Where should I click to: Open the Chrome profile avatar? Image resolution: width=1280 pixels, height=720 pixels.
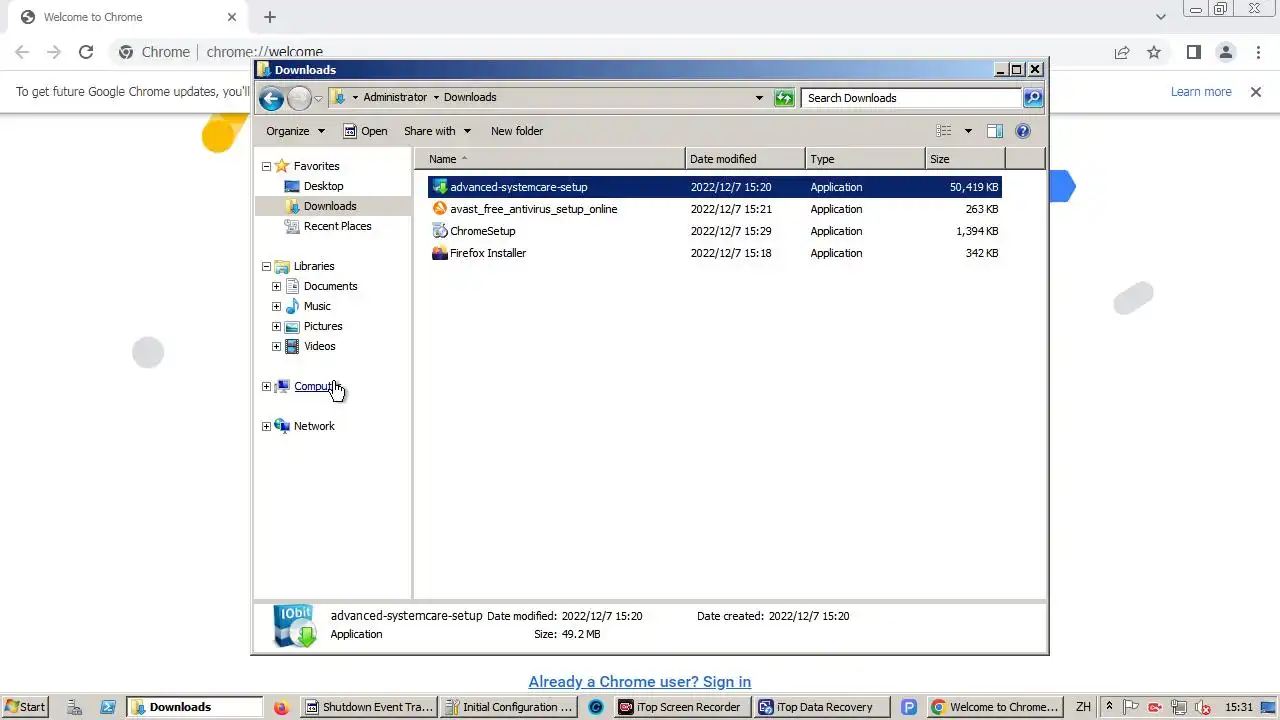[x=1225, y=52]
